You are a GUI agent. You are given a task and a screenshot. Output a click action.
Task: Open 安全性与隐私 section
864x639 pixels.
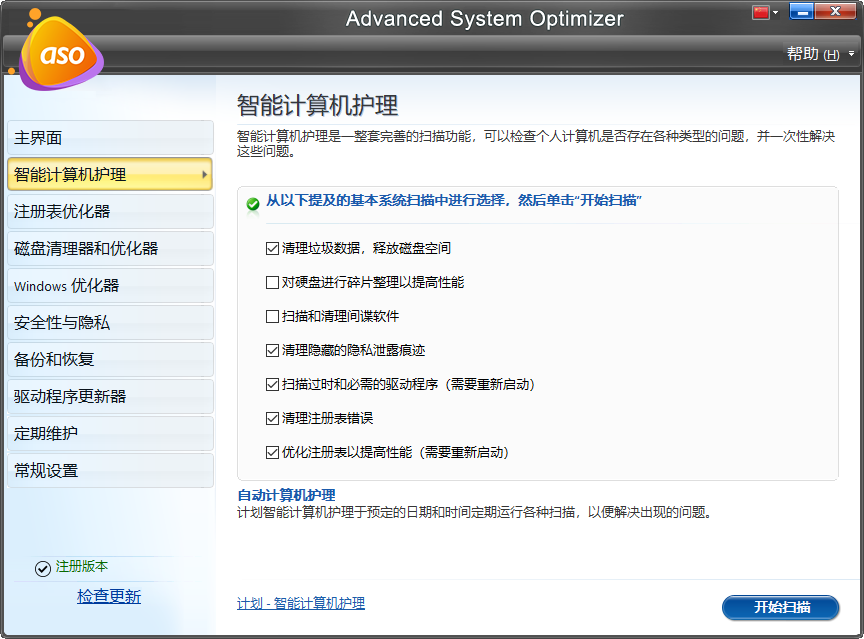(x=110, y=322)
